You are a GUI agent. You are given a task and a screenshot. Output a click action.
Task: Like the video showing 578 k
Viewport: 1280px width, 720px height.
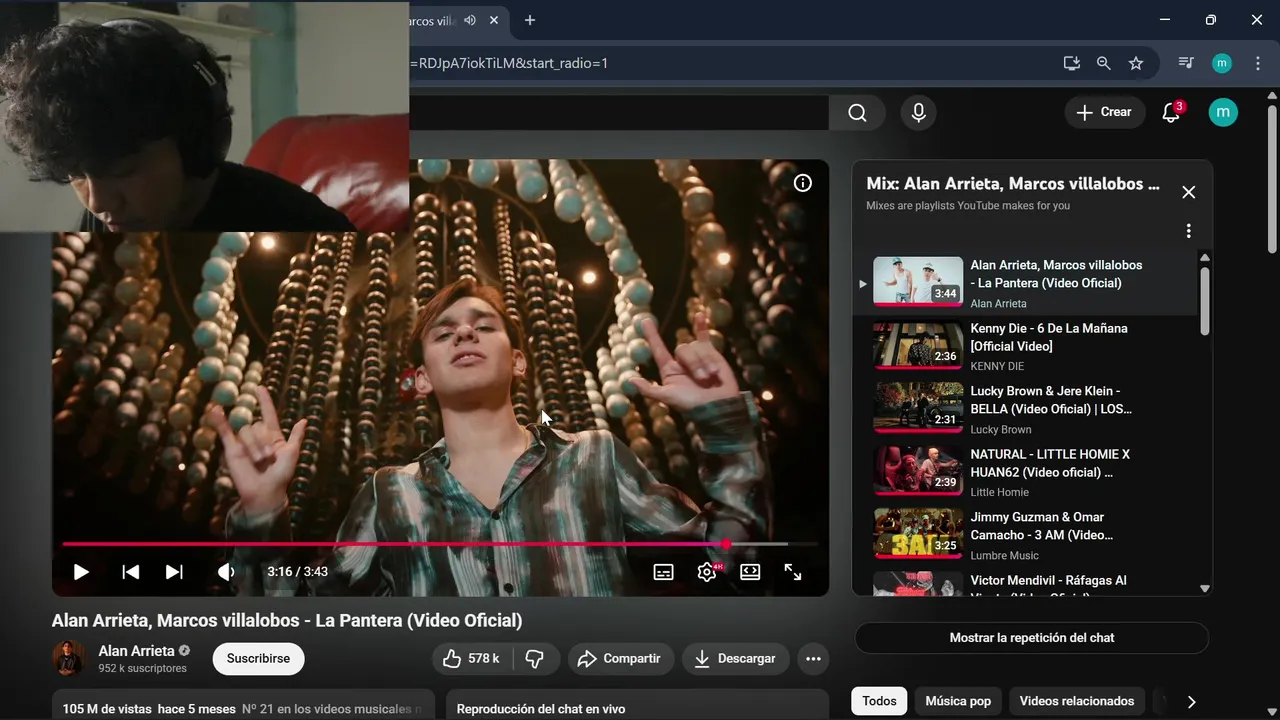[472, 659]
